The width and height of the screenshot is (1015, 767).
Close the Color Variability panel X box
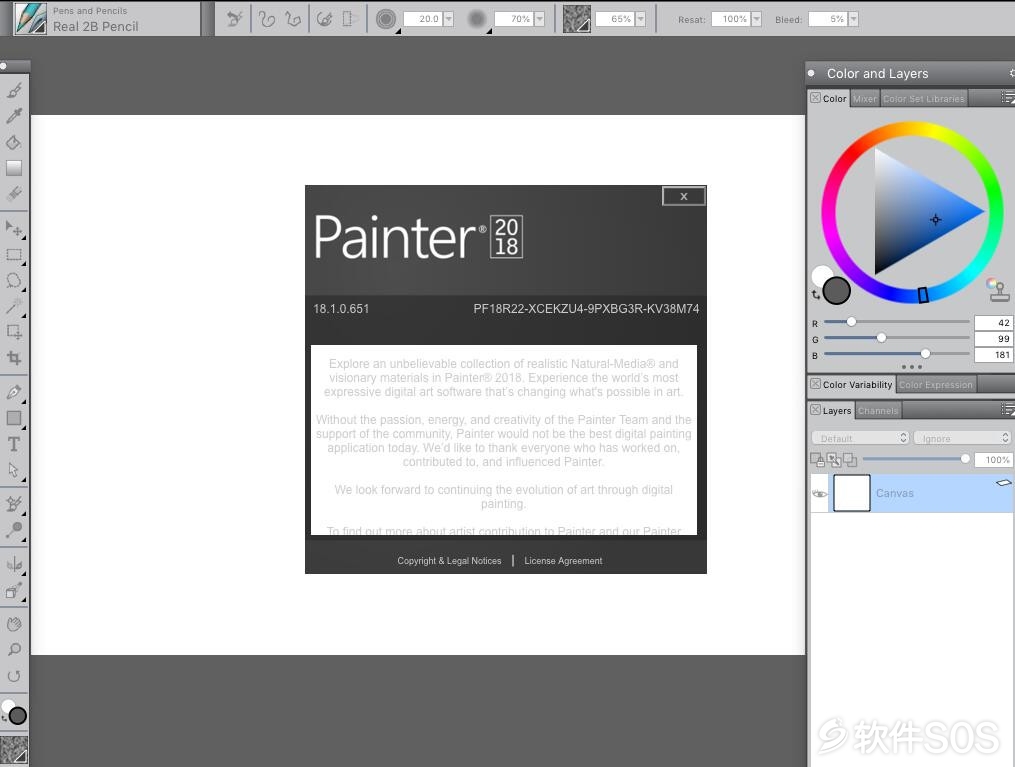point(816,384)
